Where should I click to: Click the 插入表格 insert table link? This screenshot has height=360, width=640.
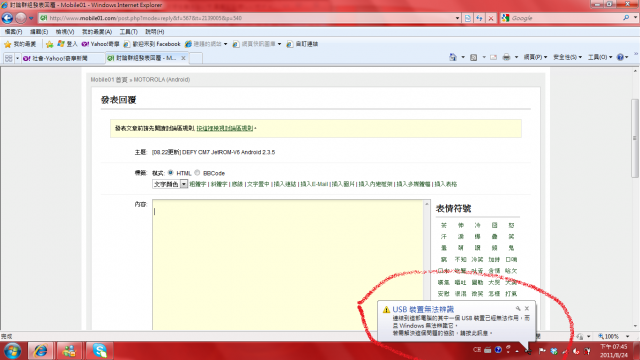[x=446, y=184]
